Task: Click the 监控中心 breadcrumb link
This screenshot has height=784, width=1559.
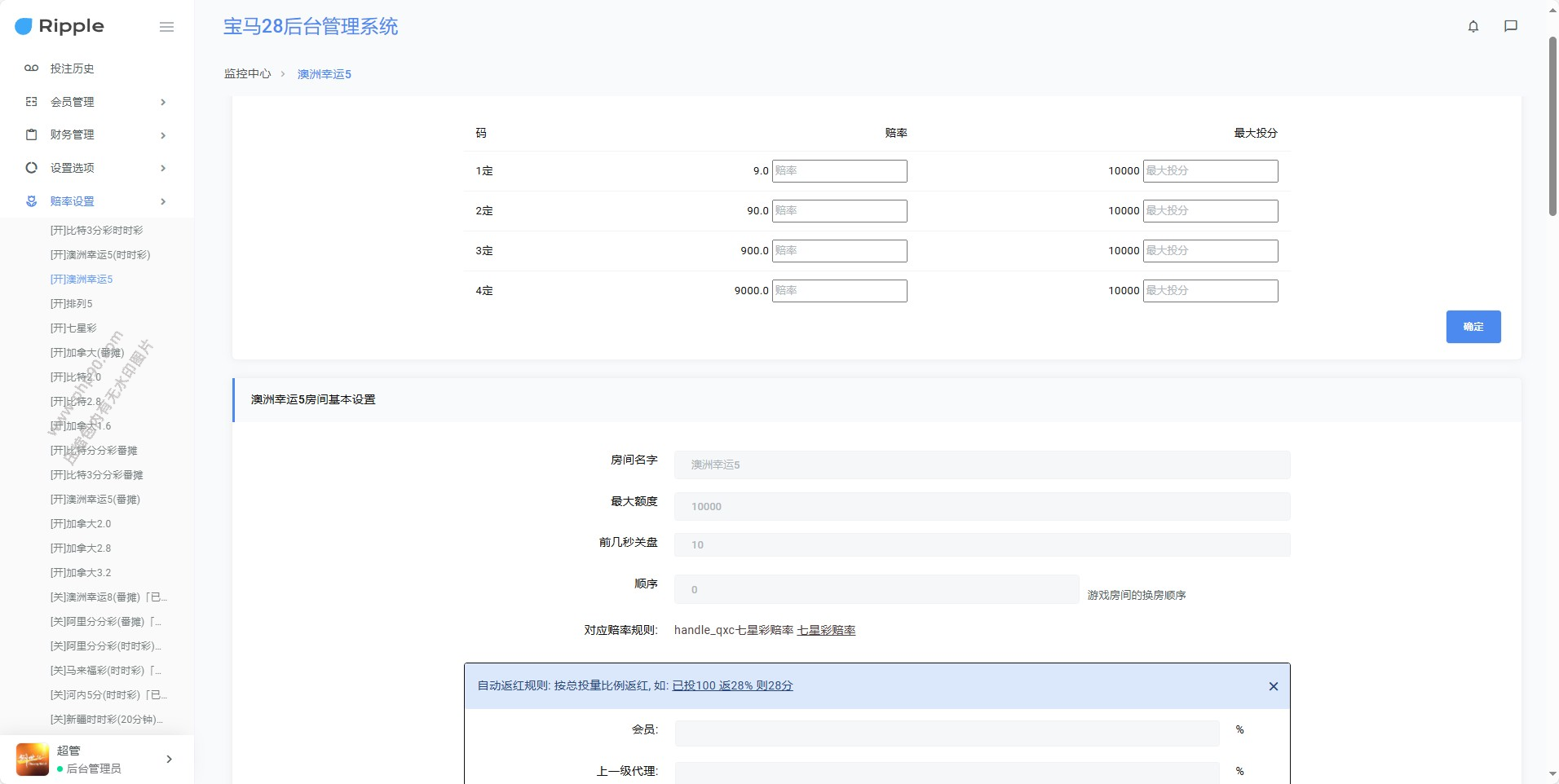Action: [247, 74]
